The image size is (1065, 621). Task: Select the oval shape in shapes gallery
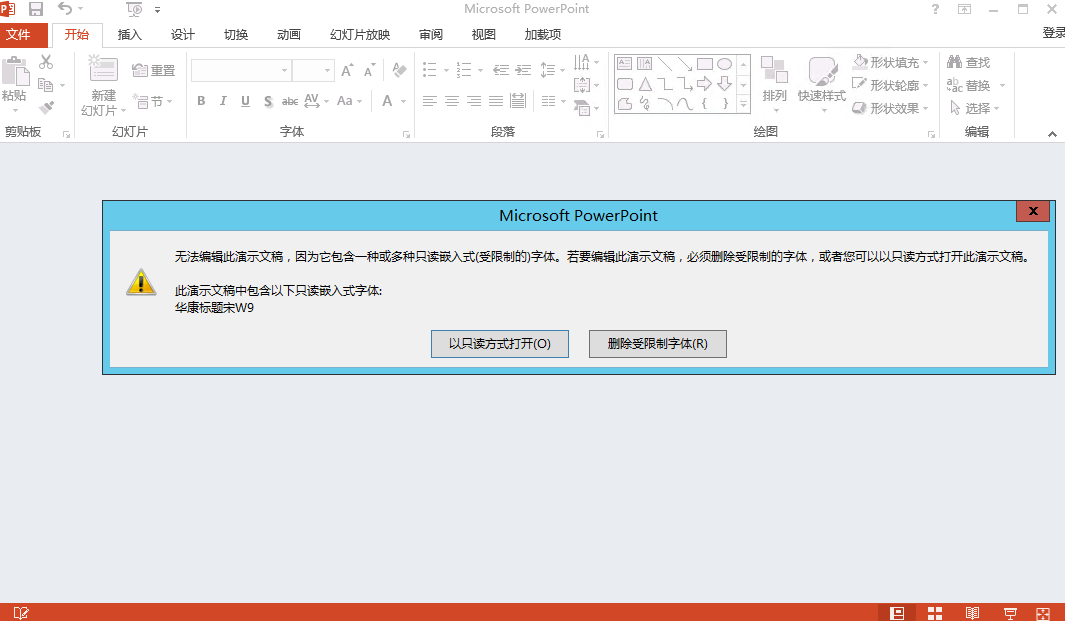click(725, 64)
